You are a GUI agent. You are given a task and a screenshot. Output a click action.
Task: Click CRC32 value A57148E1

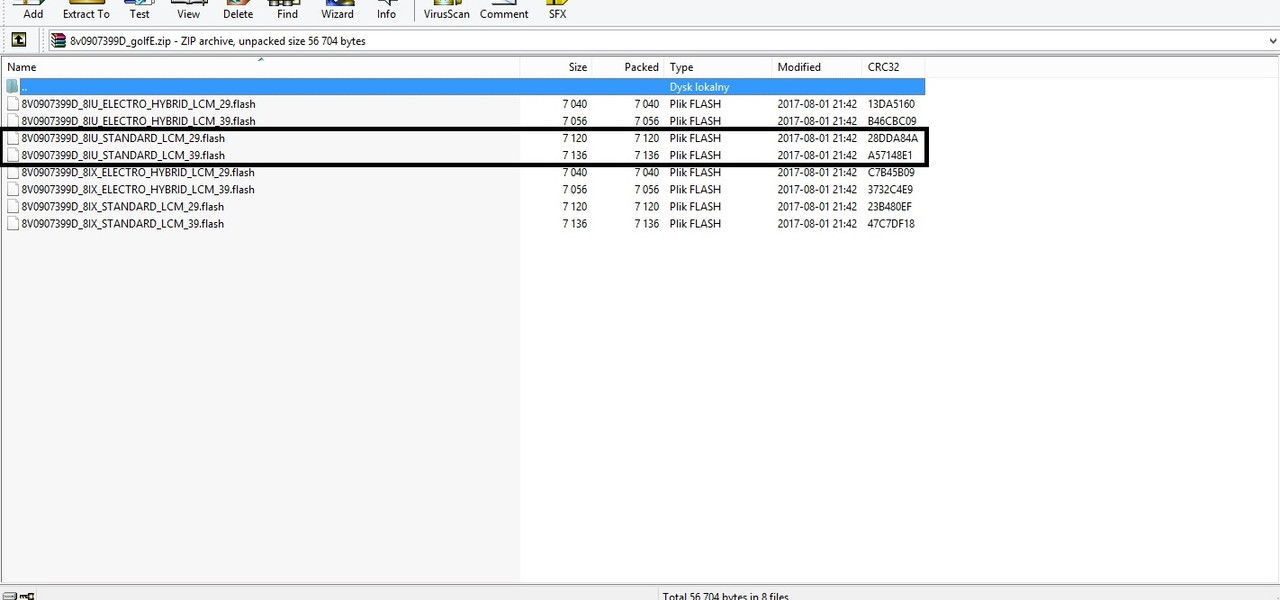pos(890,155)
